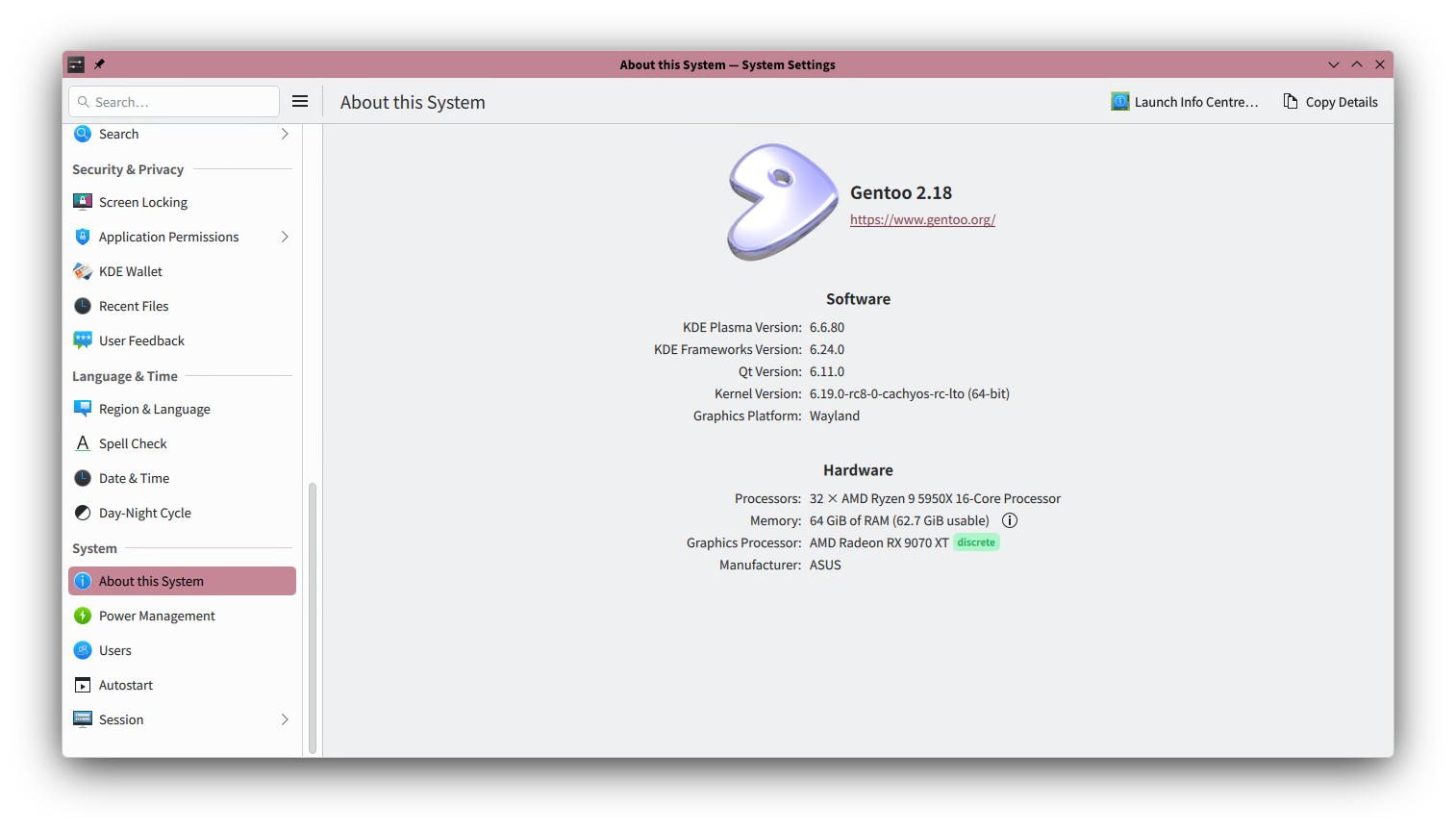Click the Search magnifier sidebar icon

tap(83, 134)
